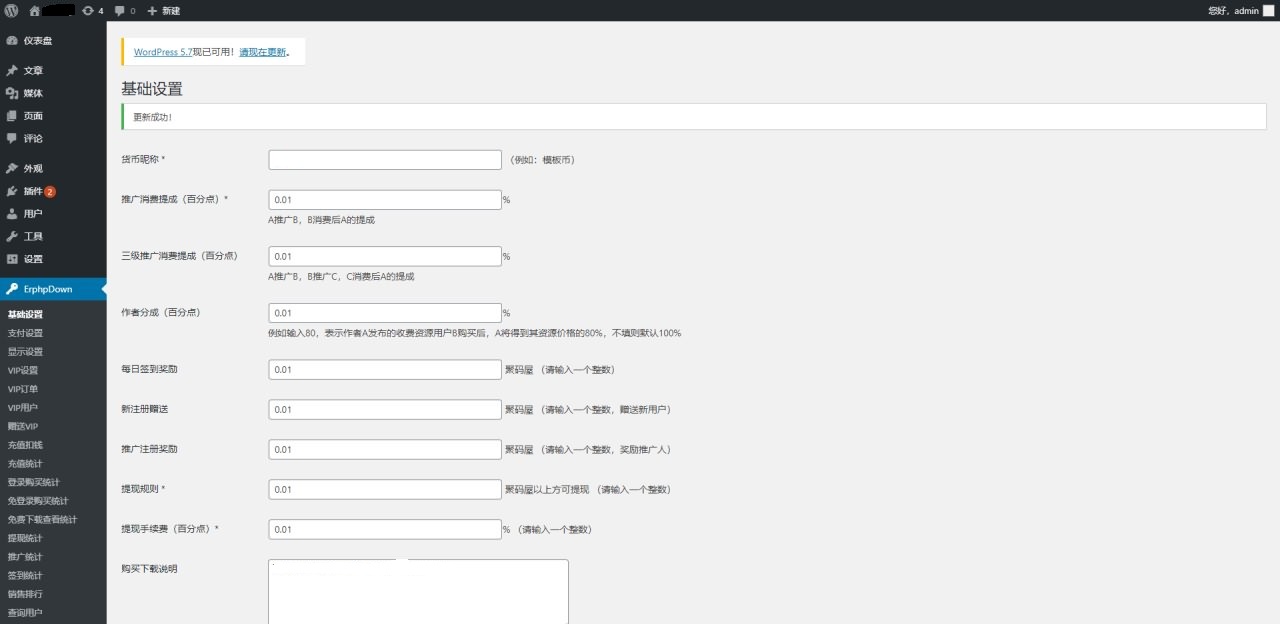The image size is (1280, 624).
Task: Focus the 推广消费提成 input field
Action: click(385, 200)
